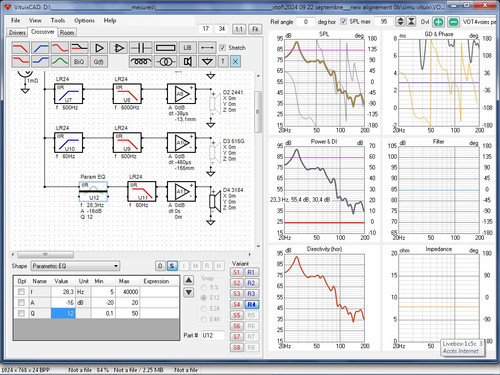Screen dimensions: 500x375
Task: Move parameter row down with down arrow
Action: click(189, 292)
